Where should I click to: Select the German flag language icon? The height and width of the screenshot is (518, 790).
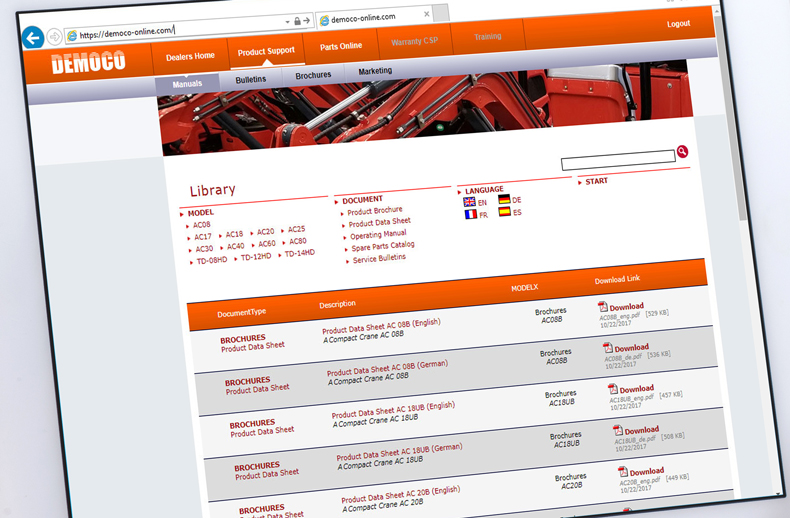tap(504, 199)
